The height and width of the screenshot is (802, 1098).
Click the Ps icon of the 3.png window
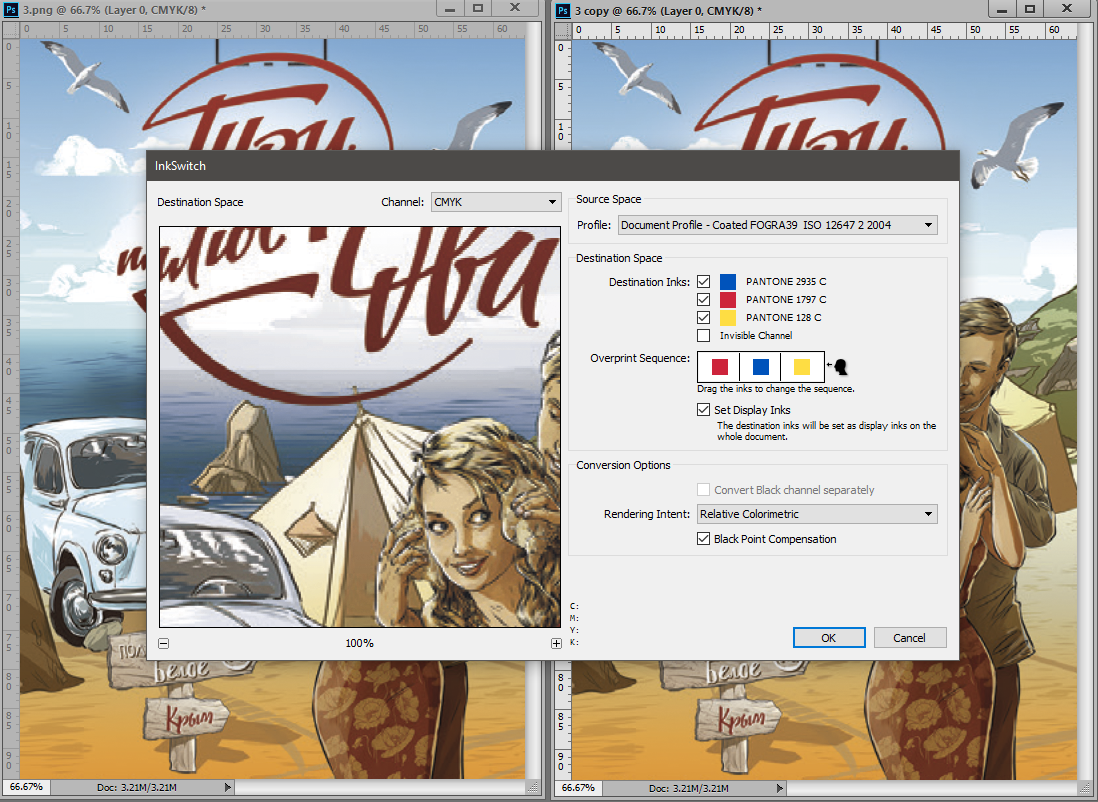pos(11,10)
